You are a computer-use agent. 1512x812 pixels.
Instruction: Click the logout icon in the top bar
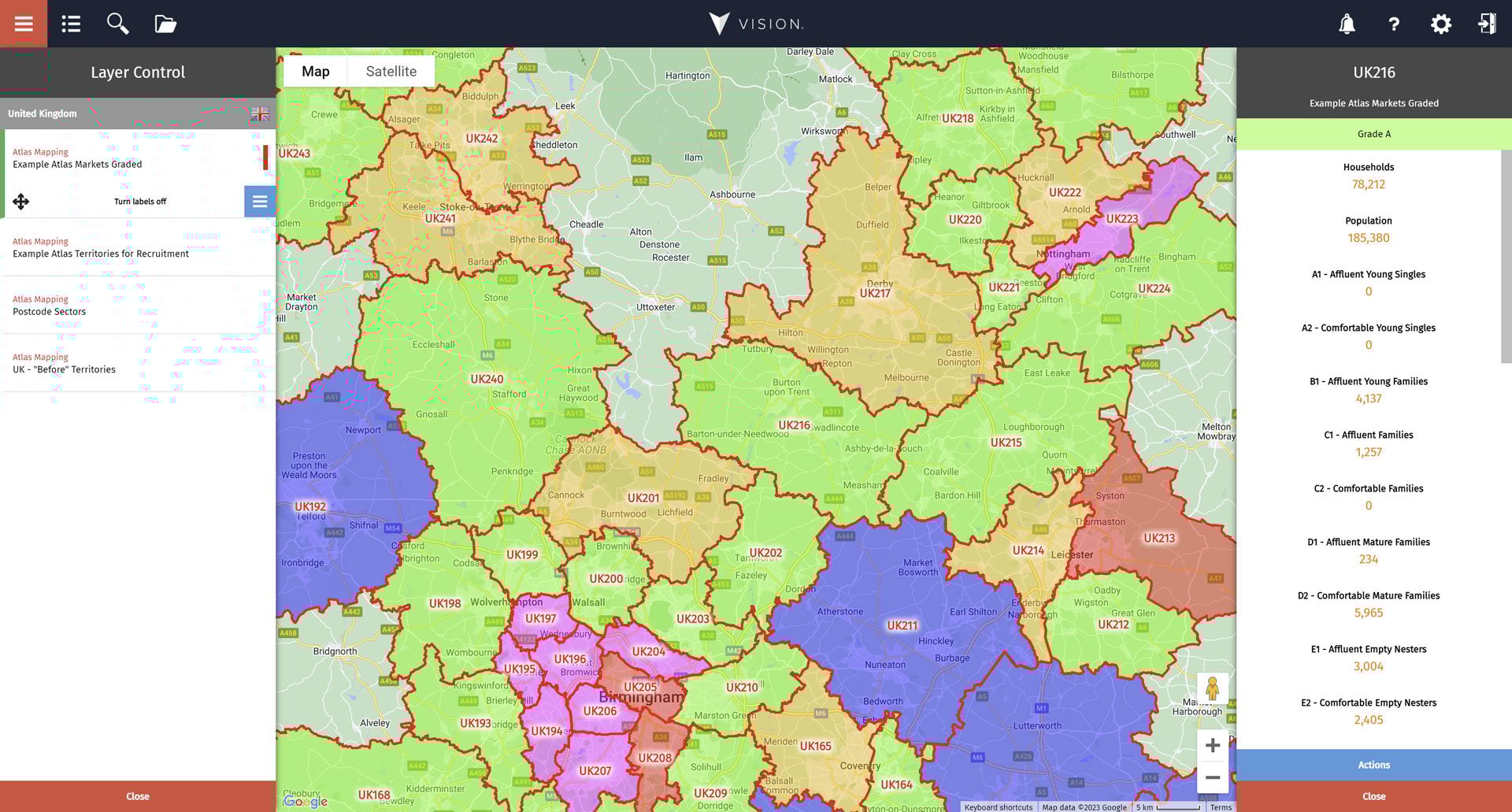[1488, 24]
